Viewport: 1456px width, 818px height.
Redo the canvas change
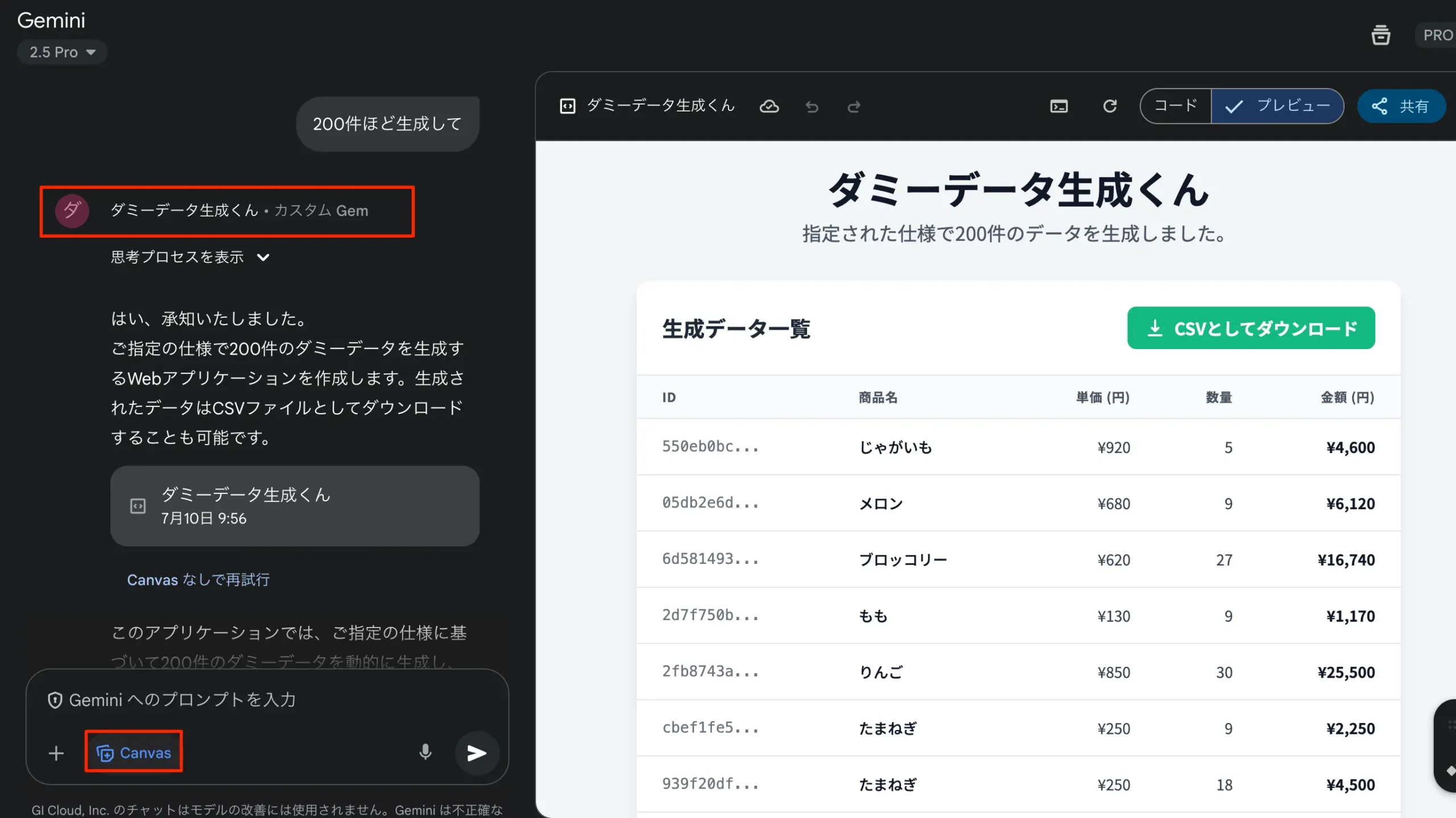click(854, 106)
